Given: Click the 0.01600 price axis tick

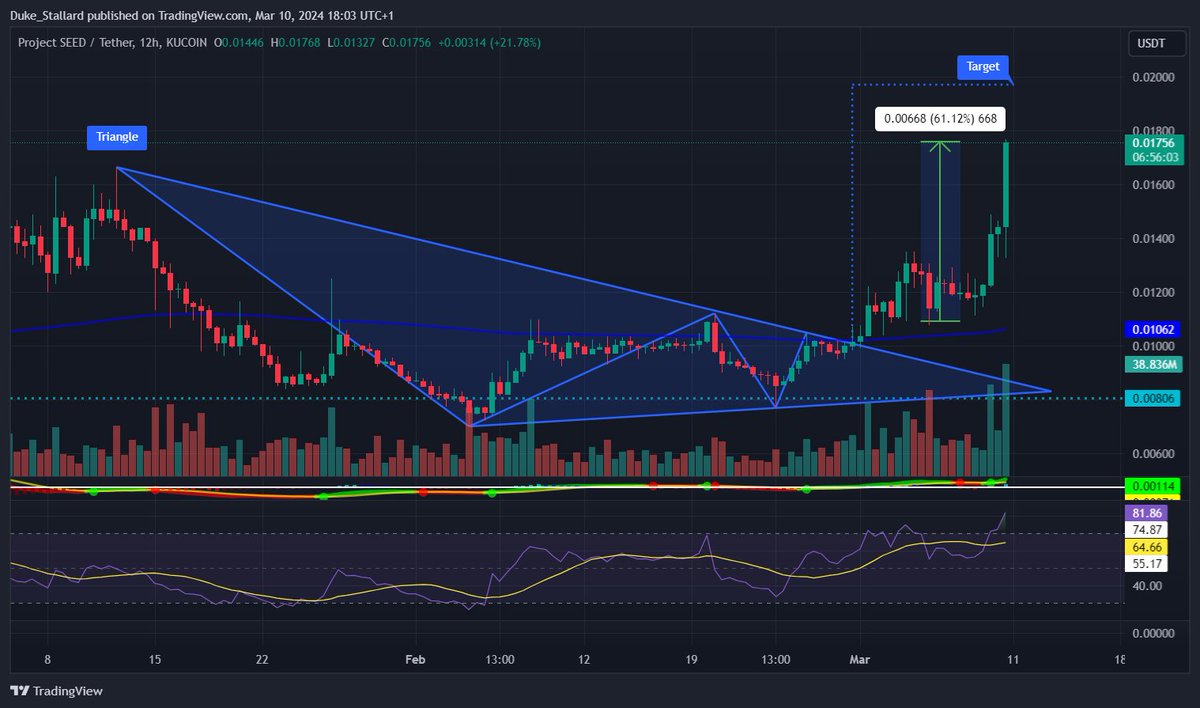Looking at the screenshot, I should pyautogui.click(x=1154, y=185).
